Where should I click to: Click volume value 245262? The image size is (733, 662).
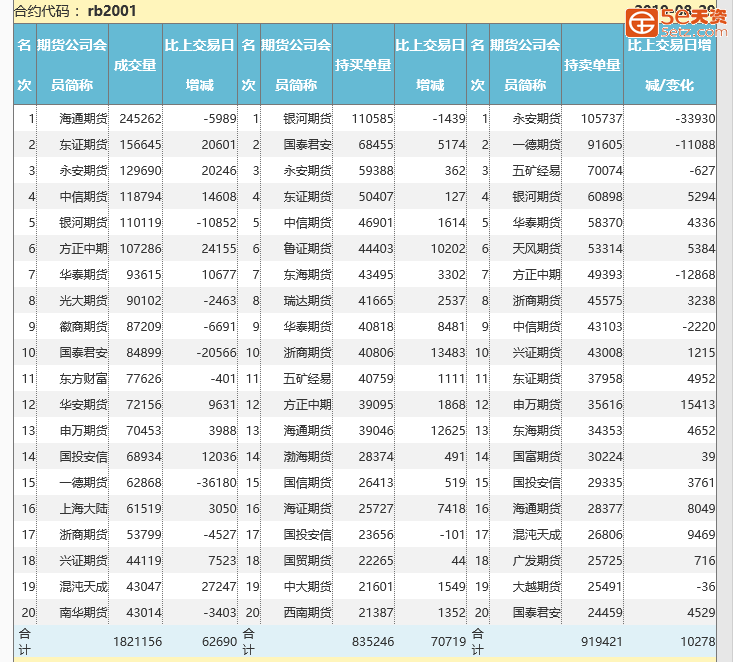140,119
